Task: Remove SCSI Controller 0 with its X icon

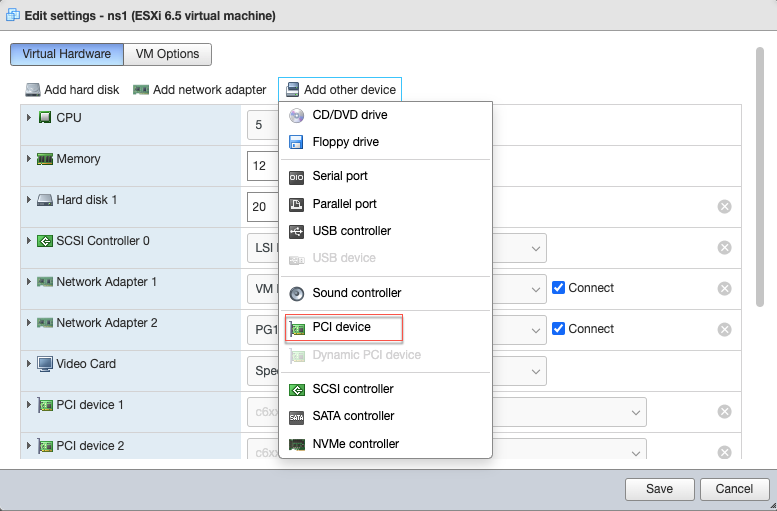Action: pos(724,247)
